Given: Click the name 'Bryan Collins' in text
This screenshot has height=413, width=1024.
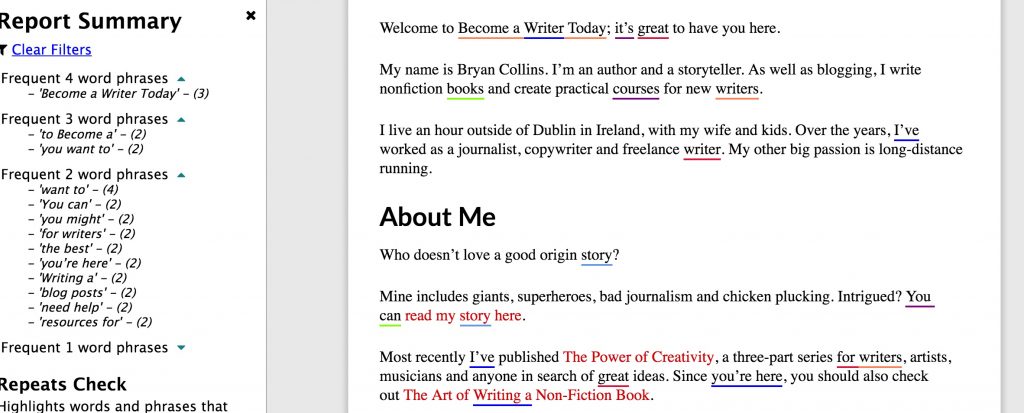Looking at the screenshot, I should pos(498,70).
